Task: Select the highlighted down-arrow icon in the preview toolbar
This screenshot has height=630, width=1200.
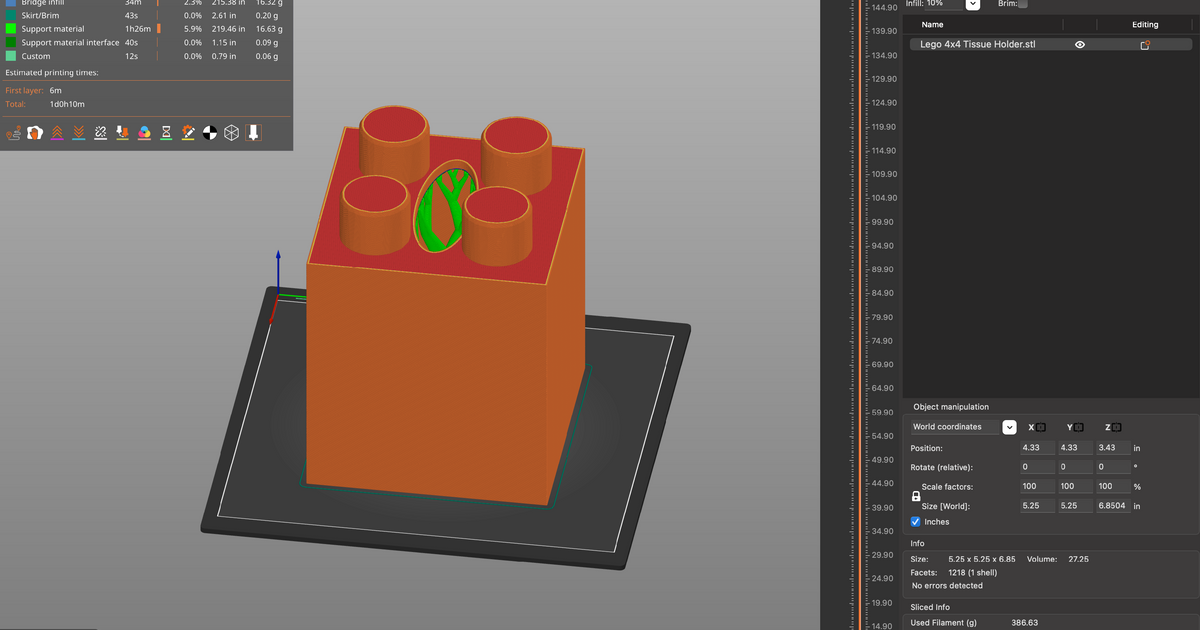Action: [x=254, y=132]
